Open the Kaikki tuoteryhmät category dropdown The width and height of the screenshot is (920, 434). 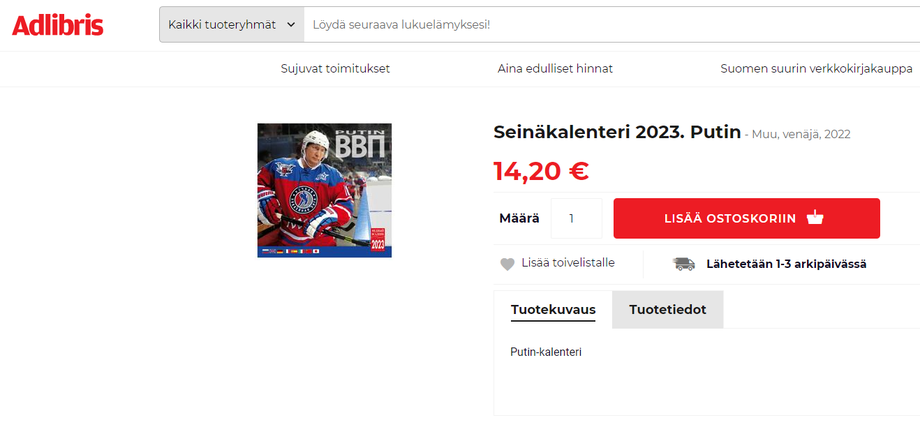(232, 24)
